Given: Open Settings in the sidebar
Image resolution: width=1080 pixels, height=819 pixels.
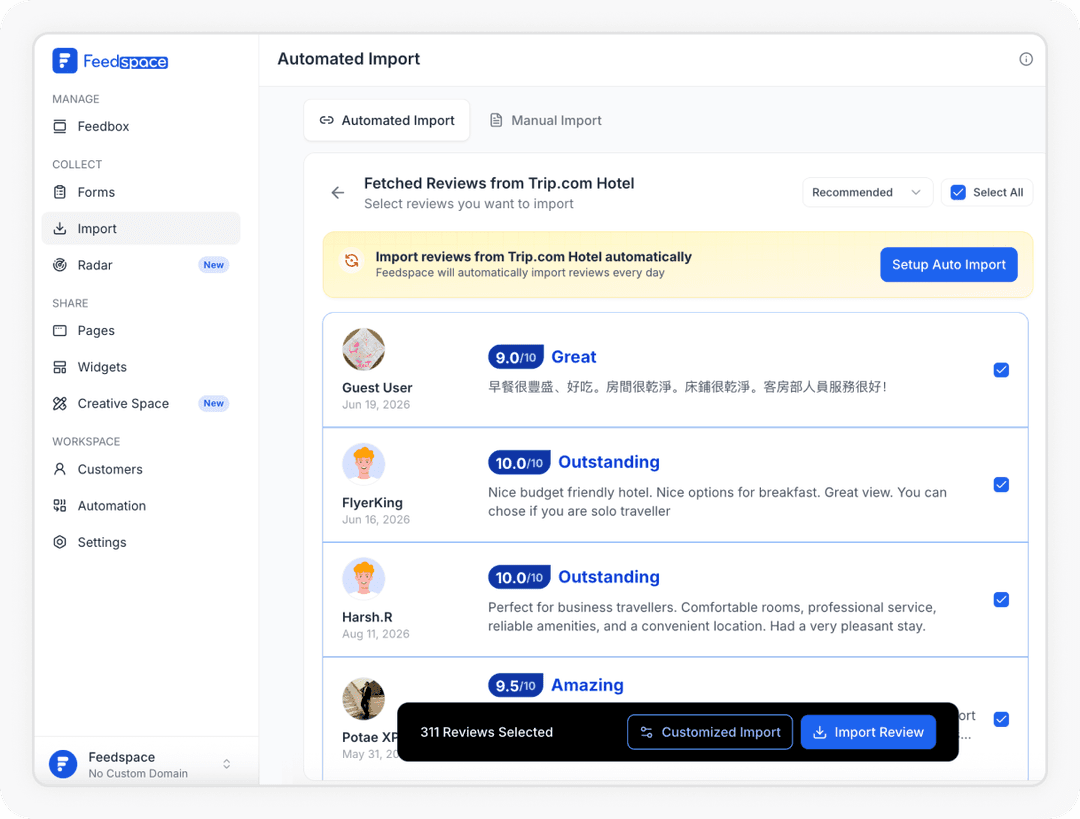Looking at the screenshot, I should pos(141,542).
